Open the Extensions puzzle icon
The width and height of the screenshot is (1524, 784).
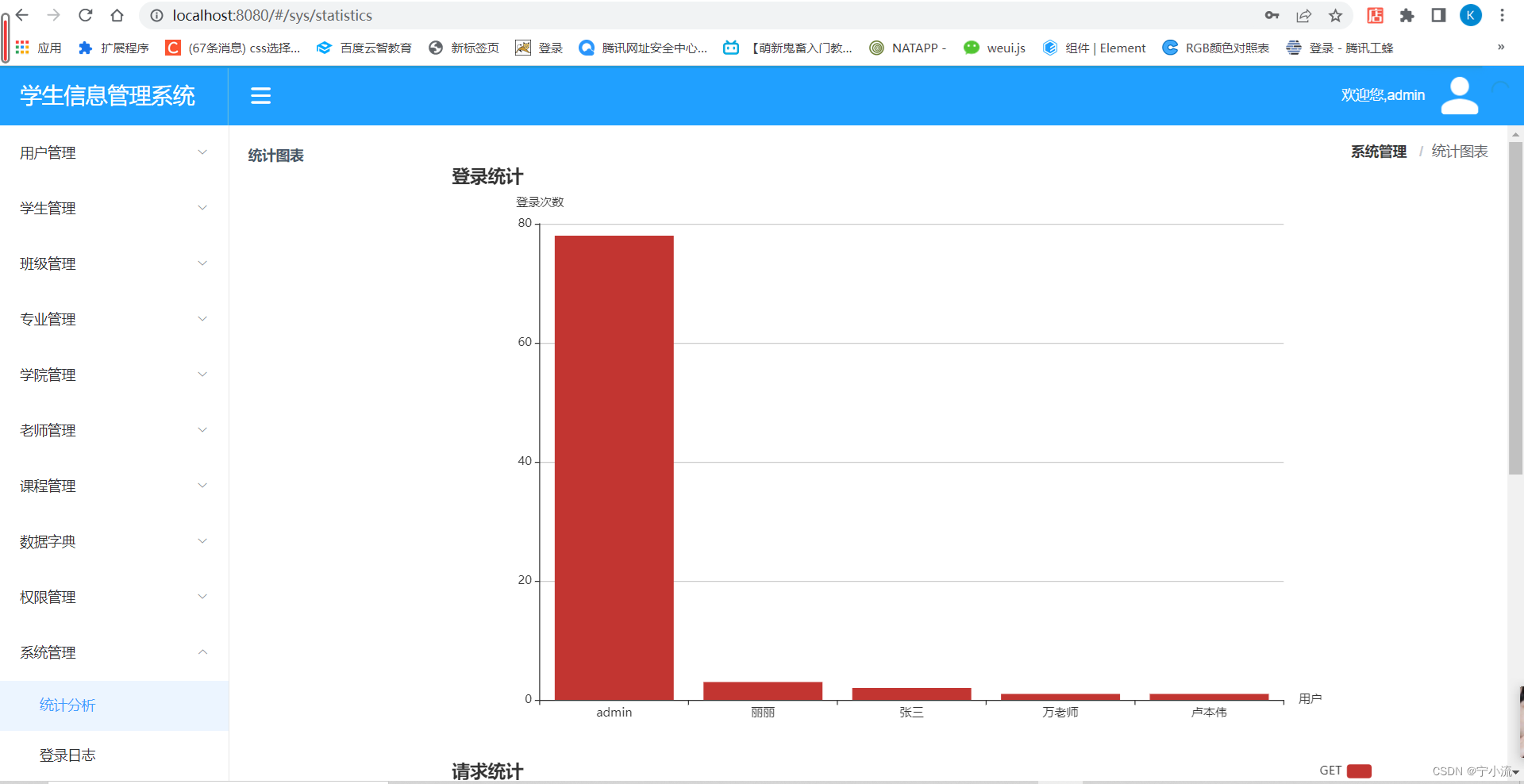pos(1407,15)
